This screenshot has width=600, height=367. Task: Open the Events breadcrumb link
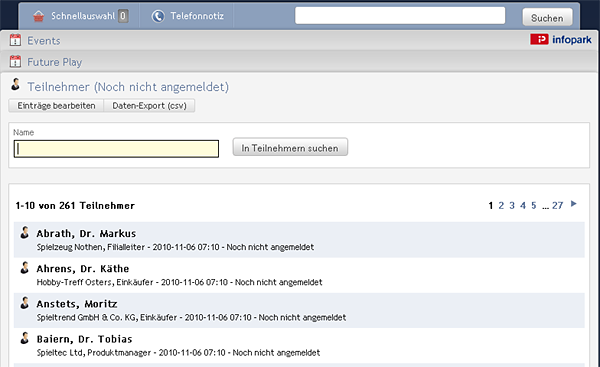coord(44,41)
